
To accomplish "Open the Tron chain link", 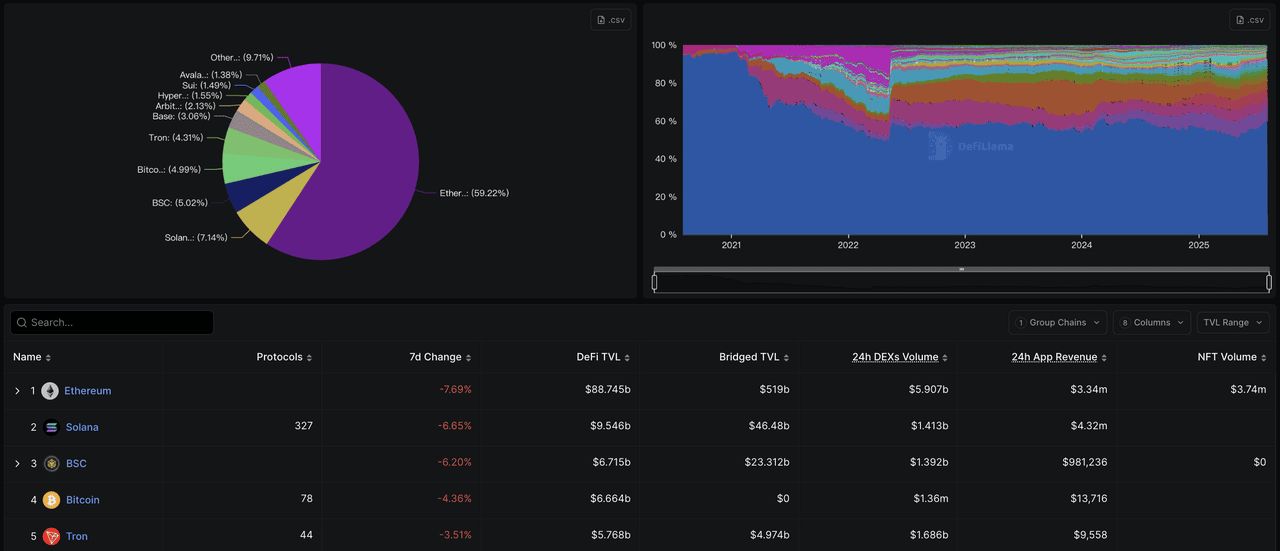I will (x=77, y=537).
